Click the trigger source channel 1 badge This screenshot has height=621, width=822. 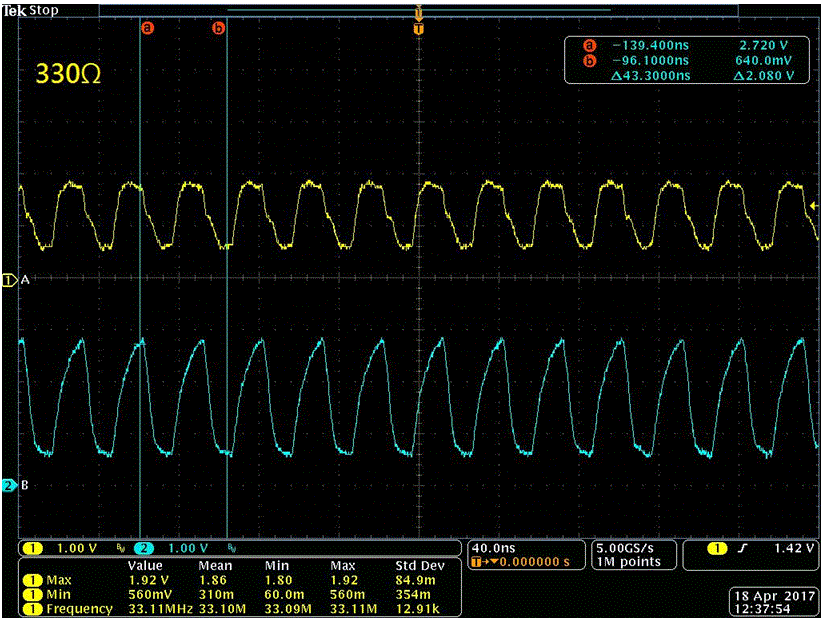tap(716, 548)
